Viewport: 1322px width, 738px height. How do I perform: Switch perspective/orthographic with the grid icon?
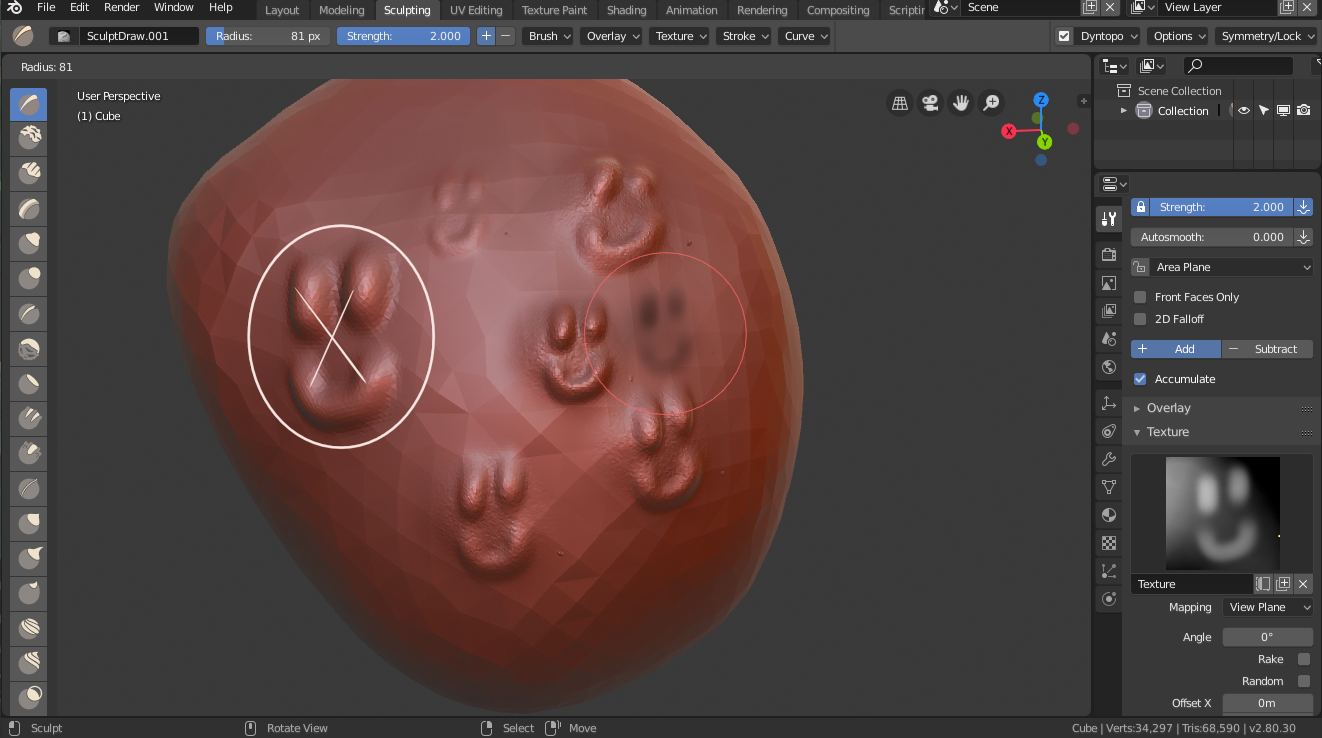[x=900, y=103]
